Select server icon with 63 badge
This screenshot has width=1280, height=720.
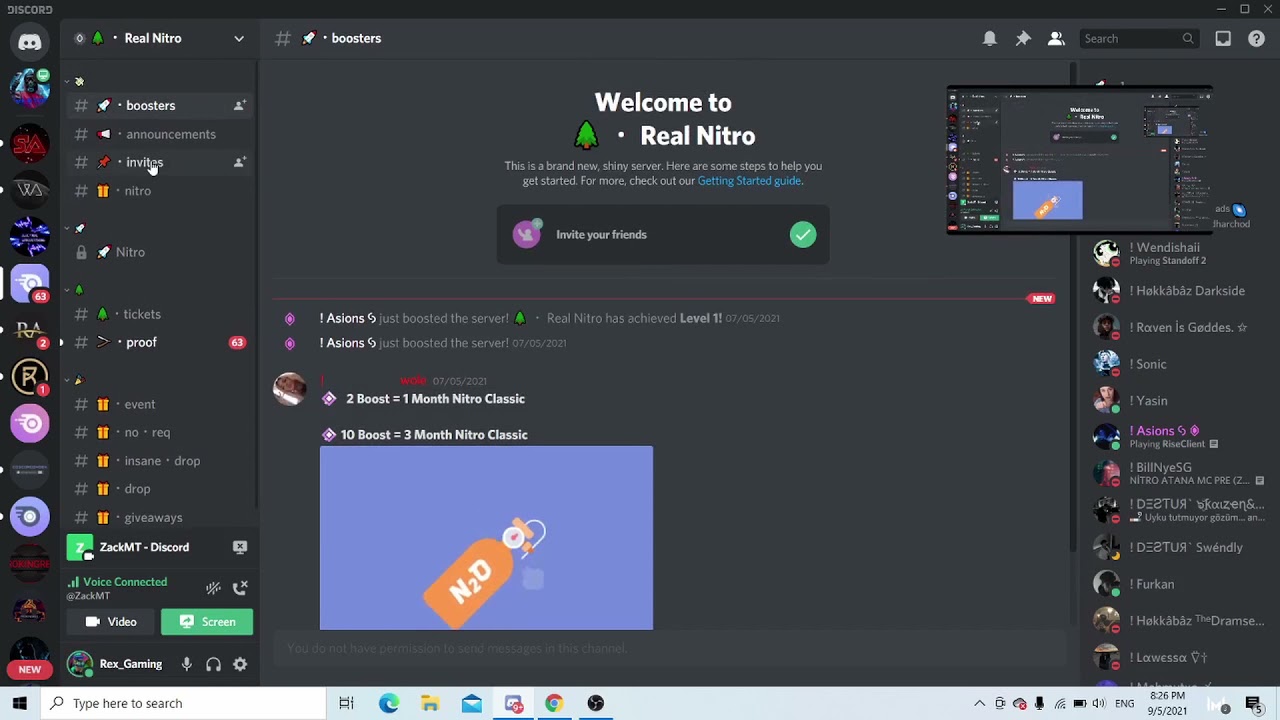click(29, 283)
